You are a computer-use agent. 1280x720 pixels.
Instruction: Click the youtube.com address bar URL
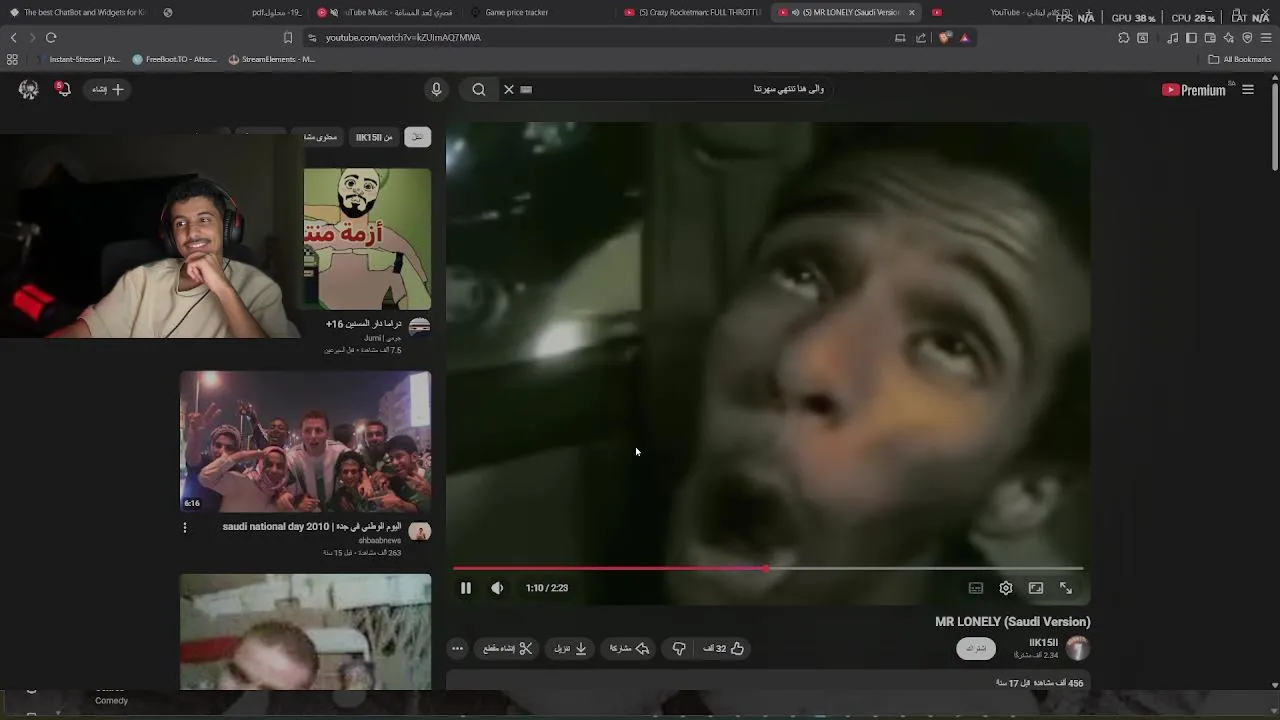[403, 37]
